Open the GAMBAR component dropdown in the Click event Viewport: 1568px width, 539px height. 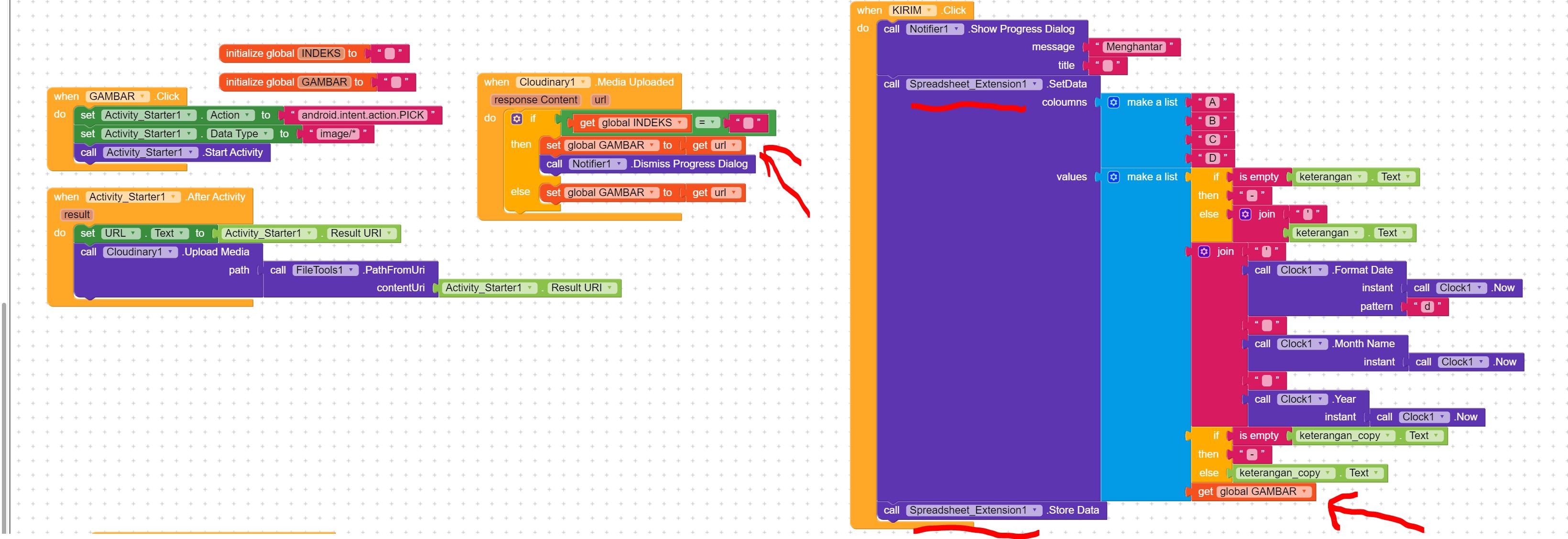pos(142,97)
